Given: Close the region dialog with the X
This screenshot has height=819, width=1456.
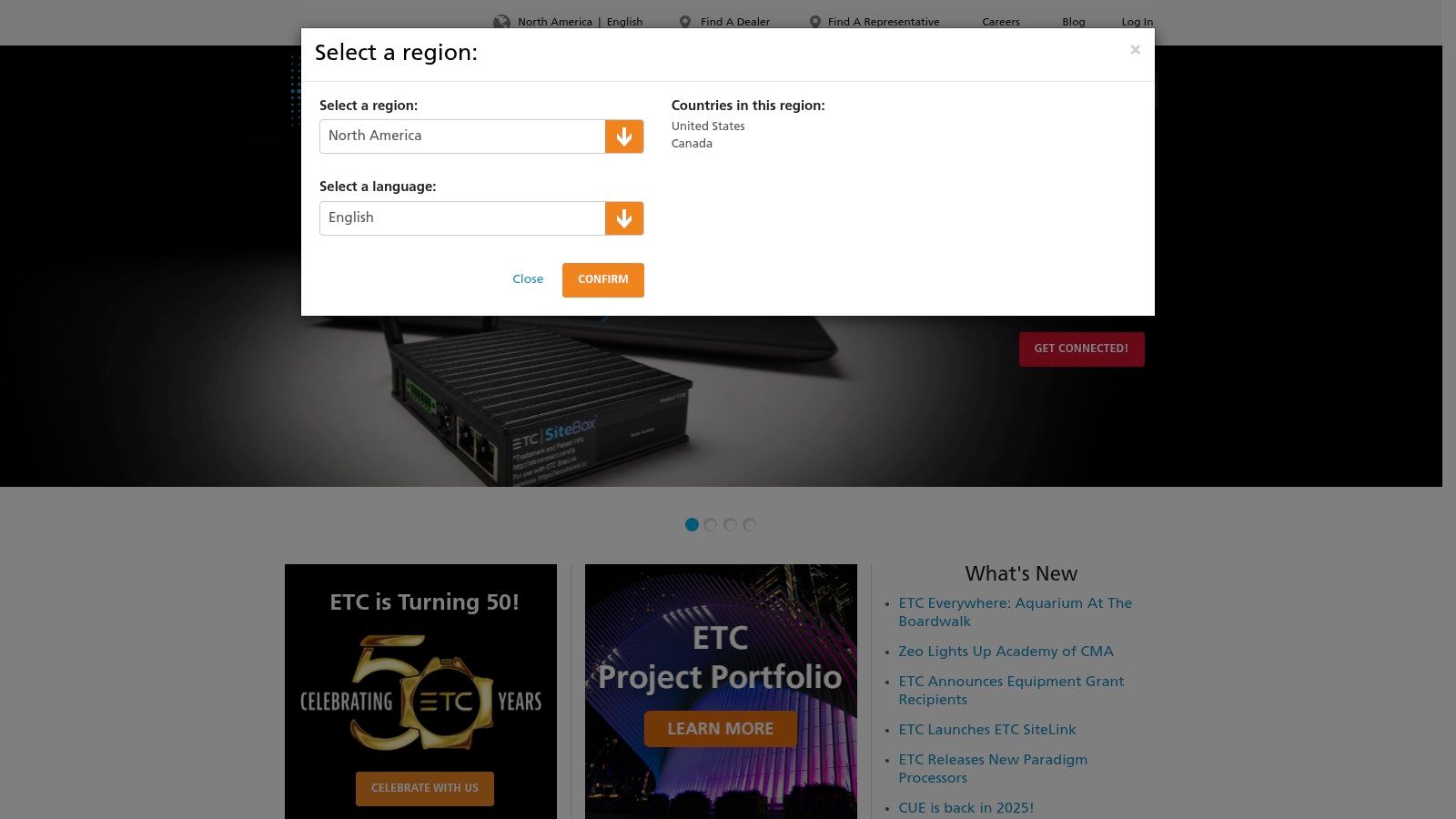Looking at the screenshot, I should [1135, 50].
